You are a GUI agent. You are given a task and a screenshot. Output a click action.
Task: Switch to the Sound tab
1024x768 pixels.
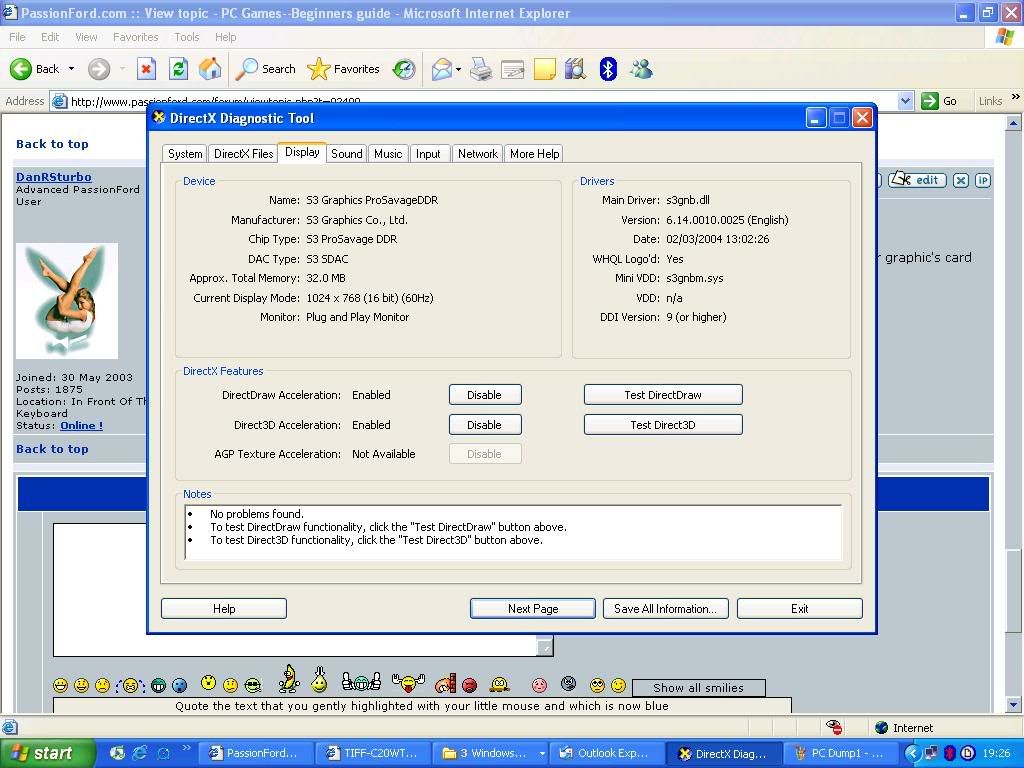(x=346, y=153)
